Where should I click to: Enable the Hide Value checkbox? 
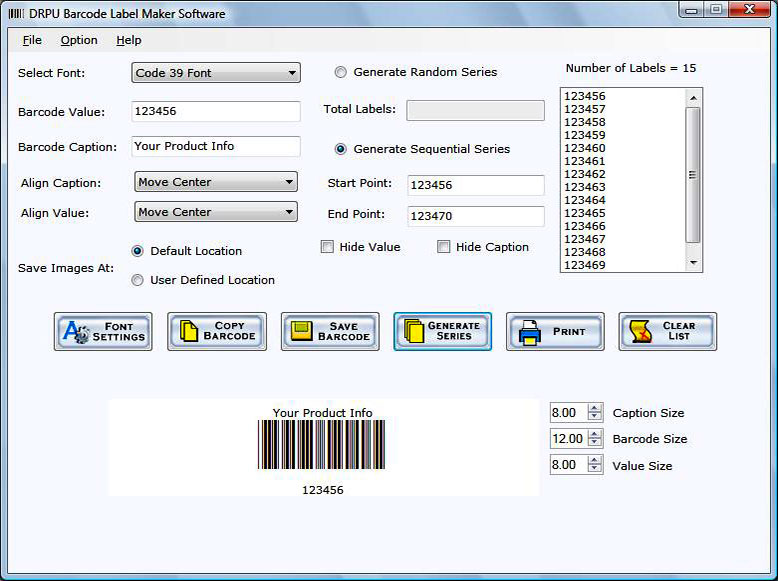327,247
